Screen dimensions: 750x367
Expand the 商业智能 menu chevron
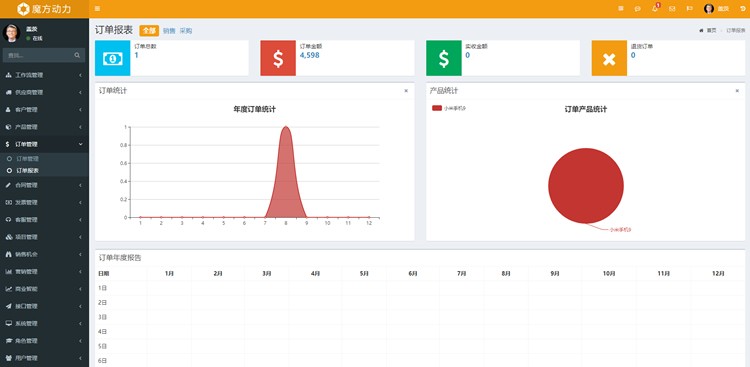80,289
